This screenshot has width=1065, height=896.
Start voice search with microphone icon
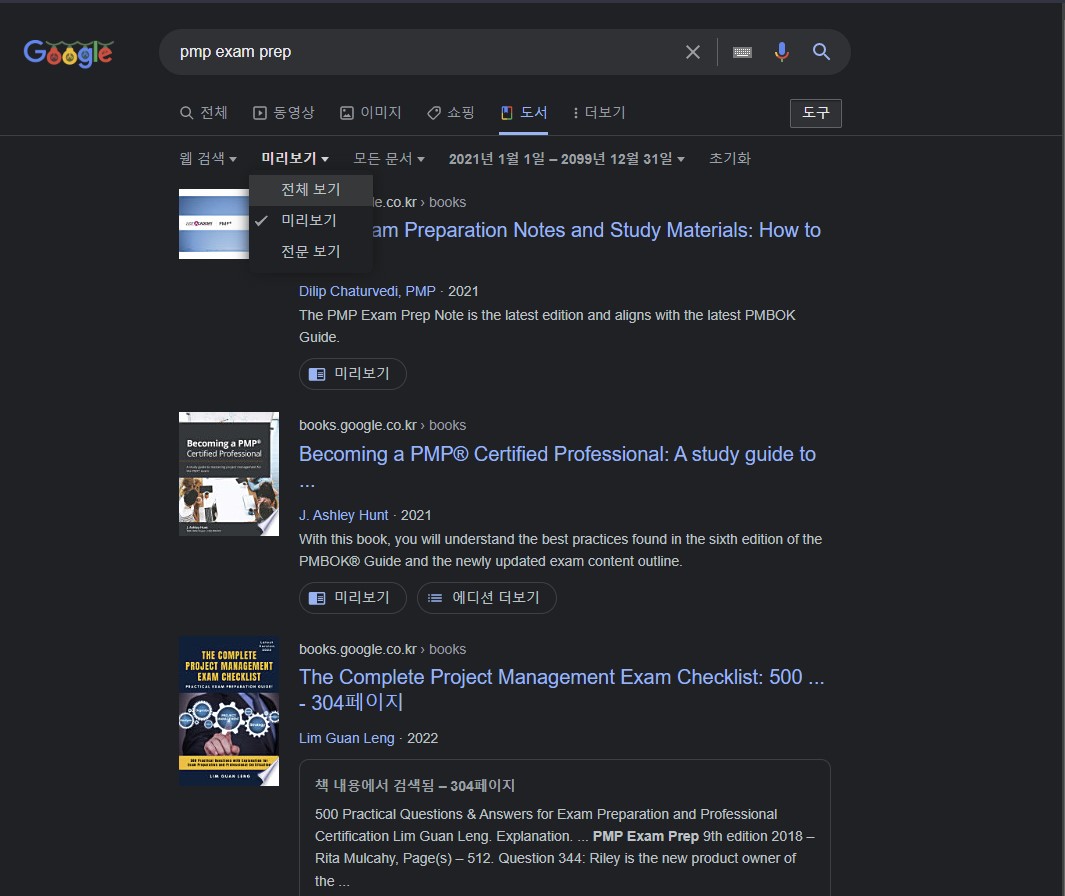tap(782, 52)
